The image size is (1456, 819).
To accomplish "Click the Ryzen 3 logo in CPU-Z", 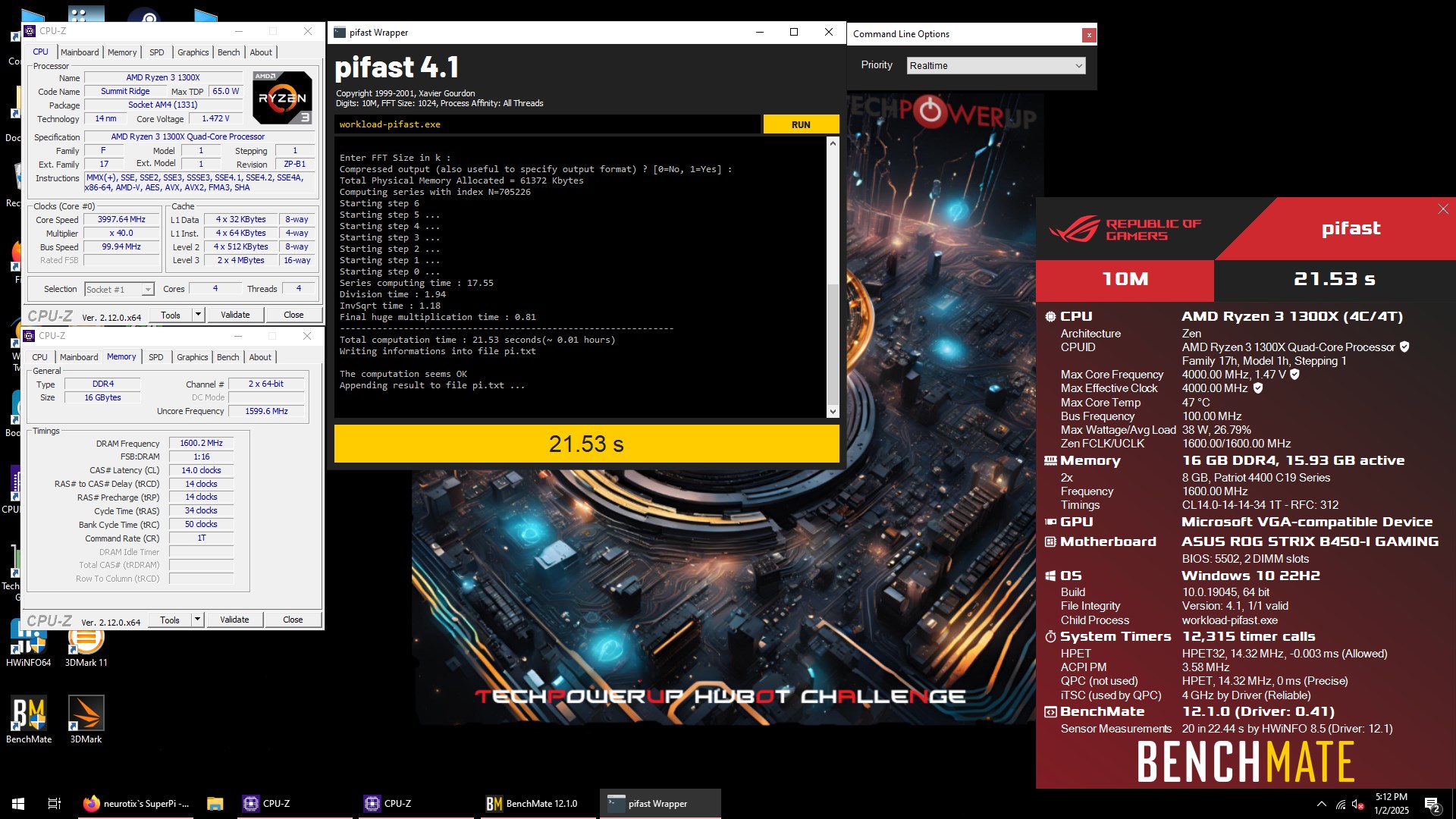I will 282,97.
